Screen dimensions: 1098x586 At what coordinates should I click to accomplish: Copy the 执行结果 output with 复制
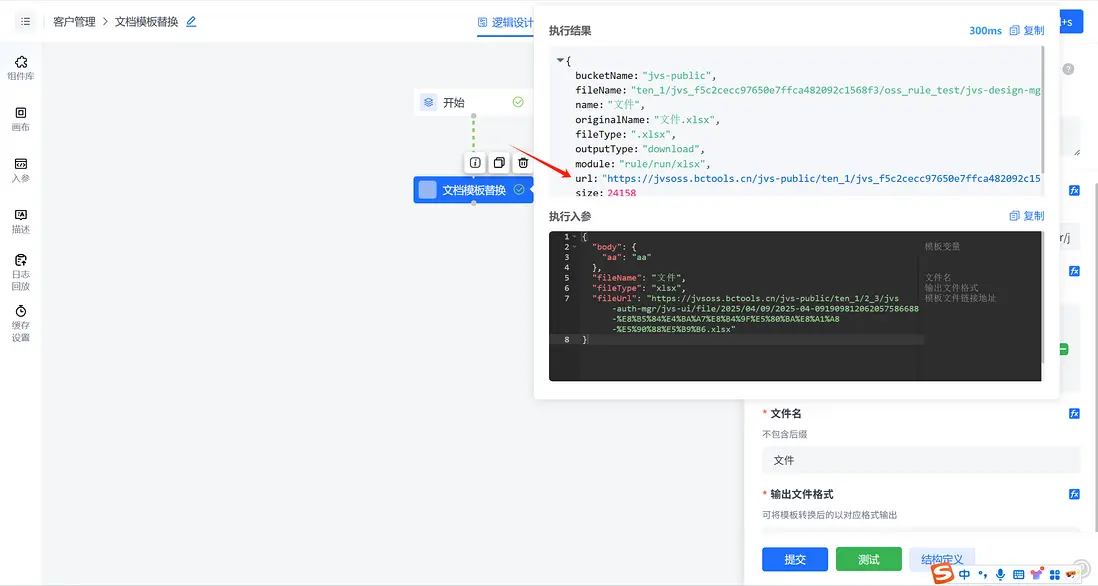[1027, 30]
